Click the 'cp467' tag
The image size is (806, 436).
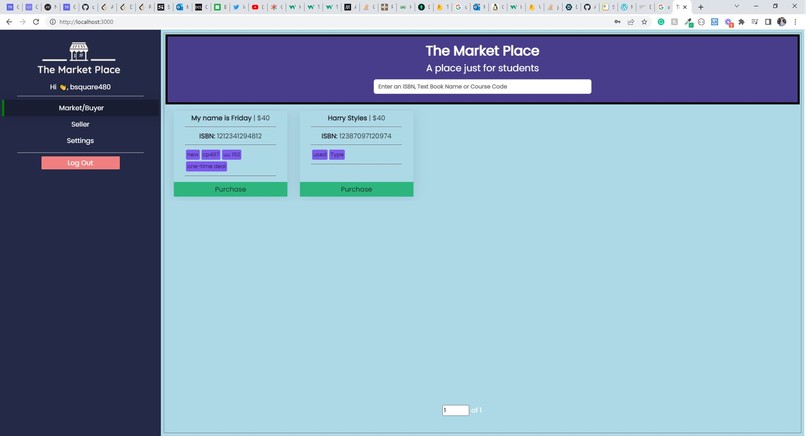pos(211,154)
